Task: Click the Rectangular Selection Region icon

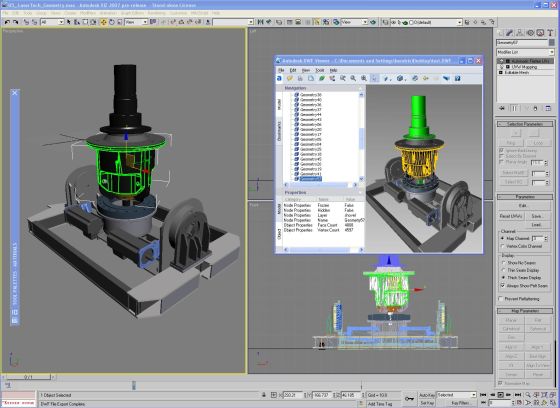Action: [85, 22]
